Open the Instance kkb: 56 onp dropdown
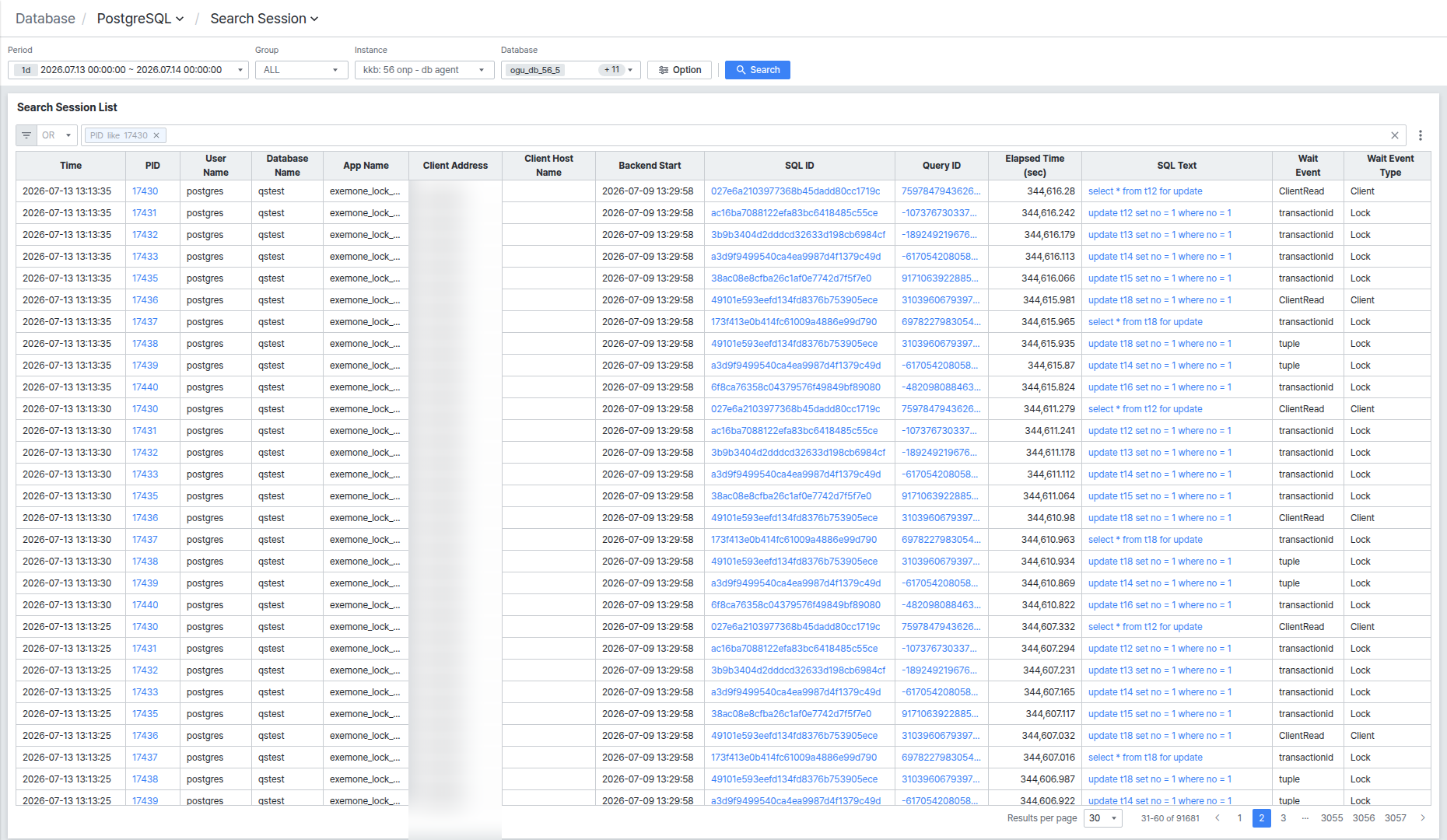Viewport: 1447px width, 840px height. (x=425, y=70)
